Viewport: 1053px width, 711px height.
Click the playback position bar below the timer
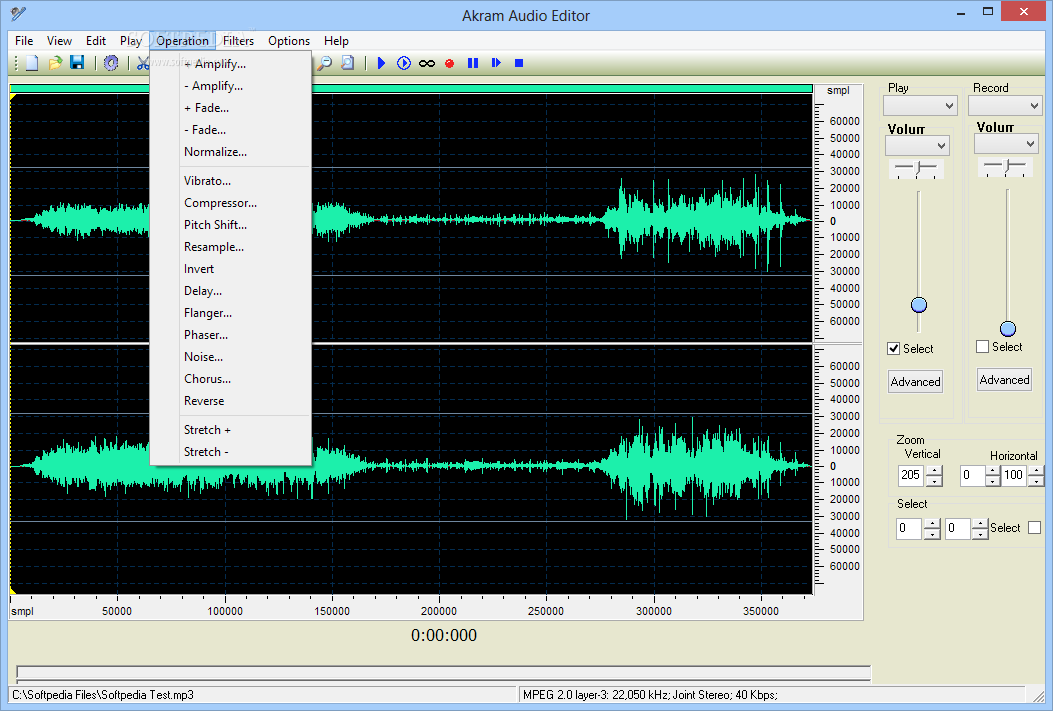[443, 673]
